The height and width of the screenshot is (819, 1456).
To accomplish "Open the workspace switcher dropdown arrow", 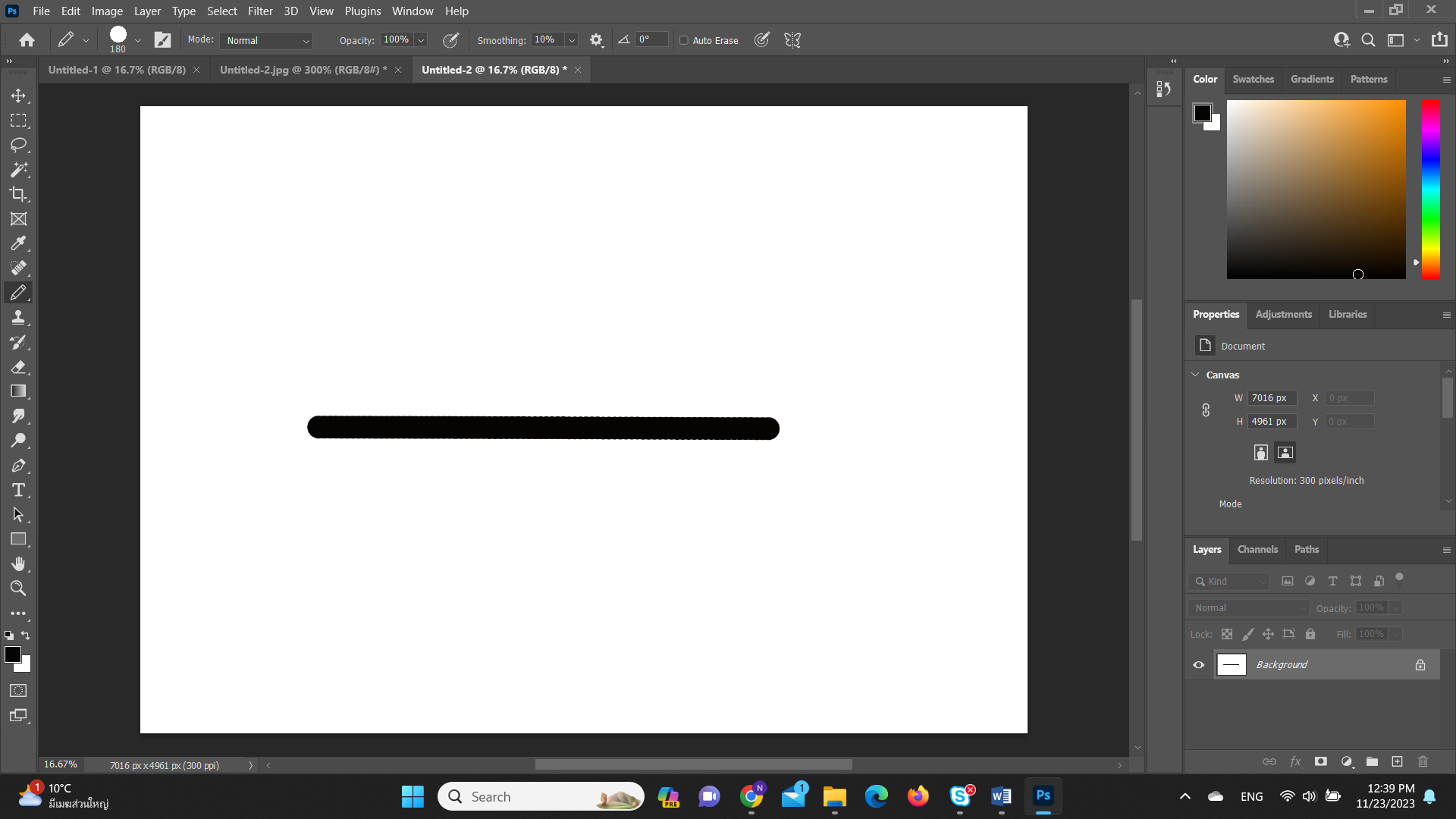I will point(1417,40).
